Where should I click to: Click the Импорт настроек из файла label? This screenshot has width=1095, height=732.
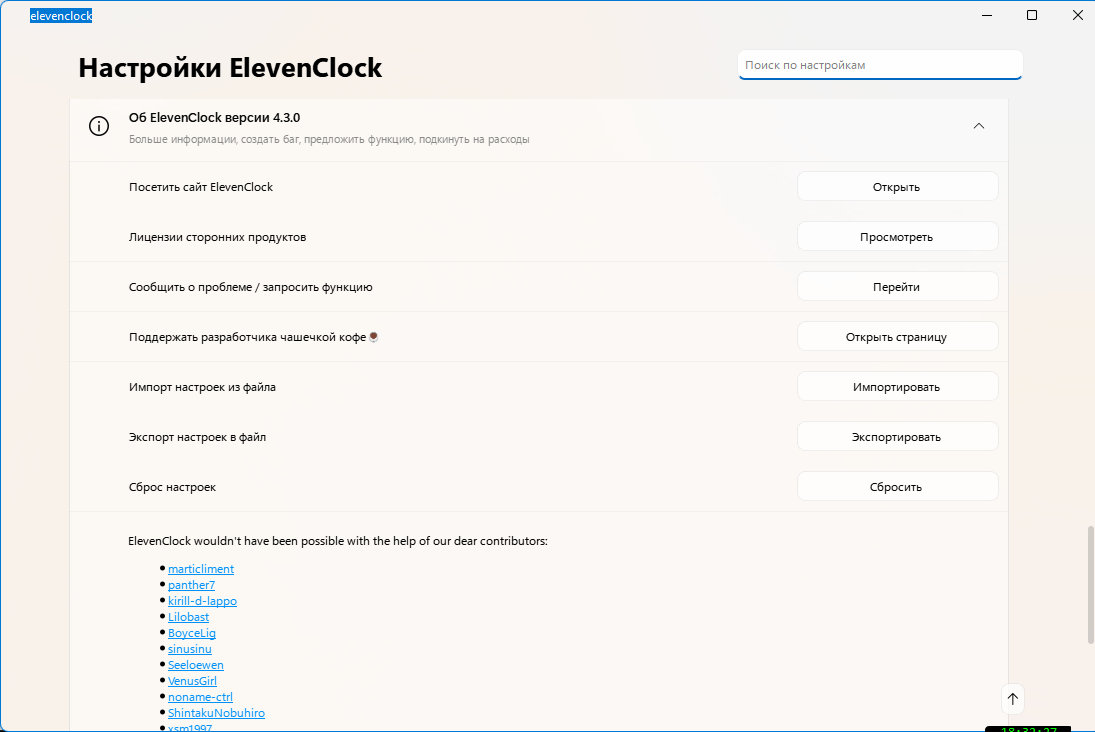(x=202, y=387)
